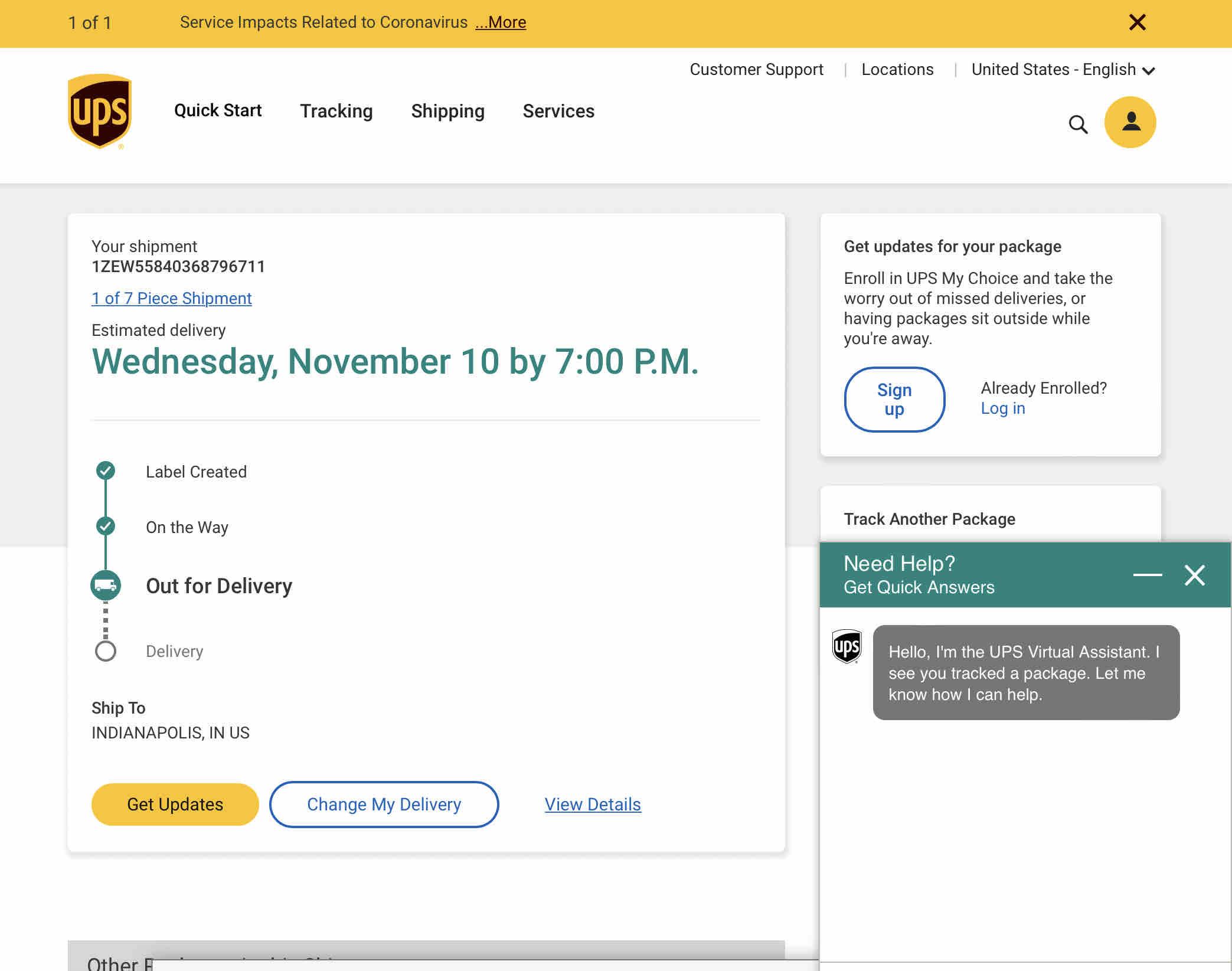Click the Out for Delivery truck icon
This screenshot has height=971, width=1232.
106,586
